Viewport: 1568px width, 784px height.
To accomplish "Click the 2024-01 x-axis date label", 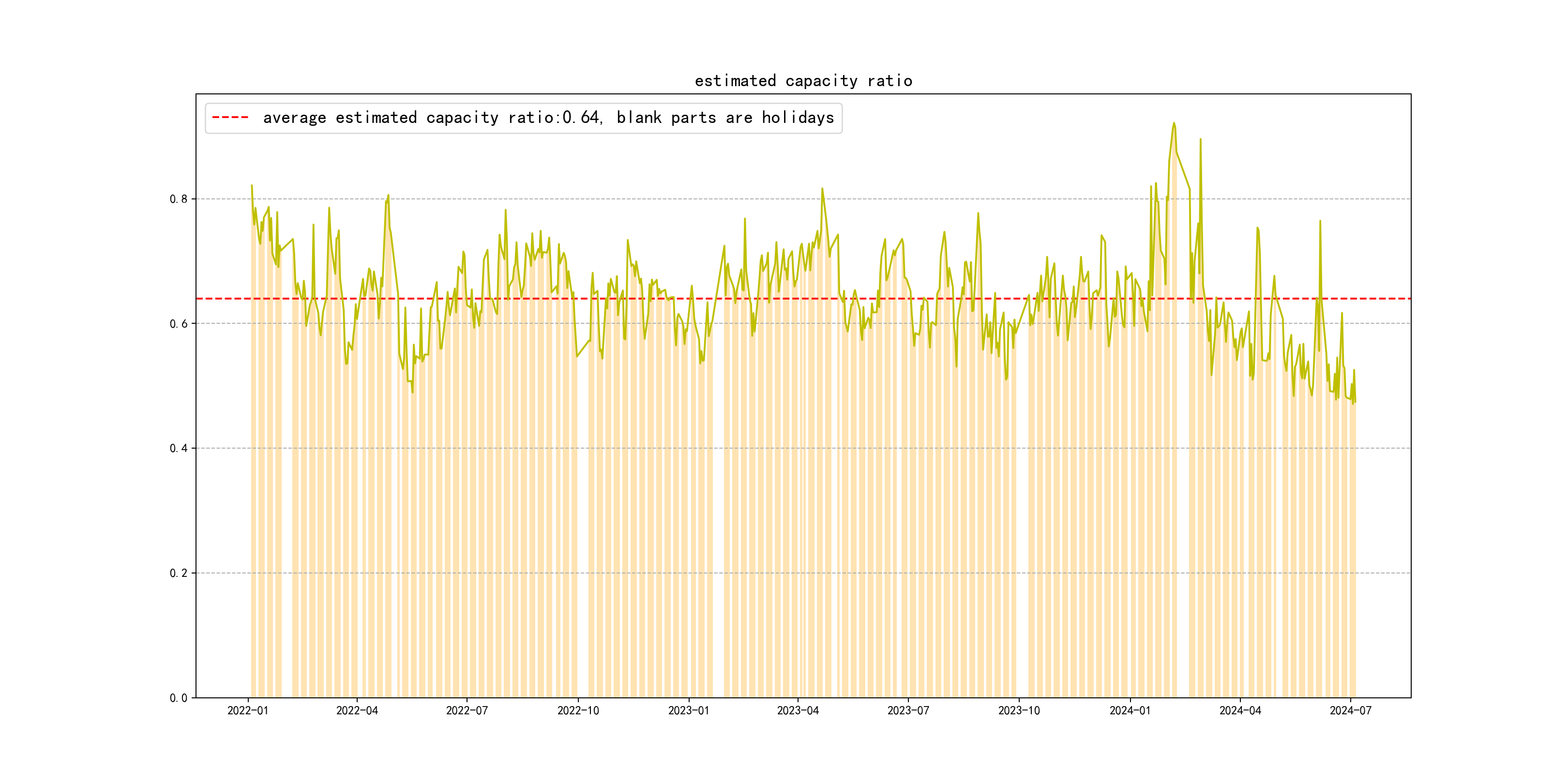I will click(1130, 711).
